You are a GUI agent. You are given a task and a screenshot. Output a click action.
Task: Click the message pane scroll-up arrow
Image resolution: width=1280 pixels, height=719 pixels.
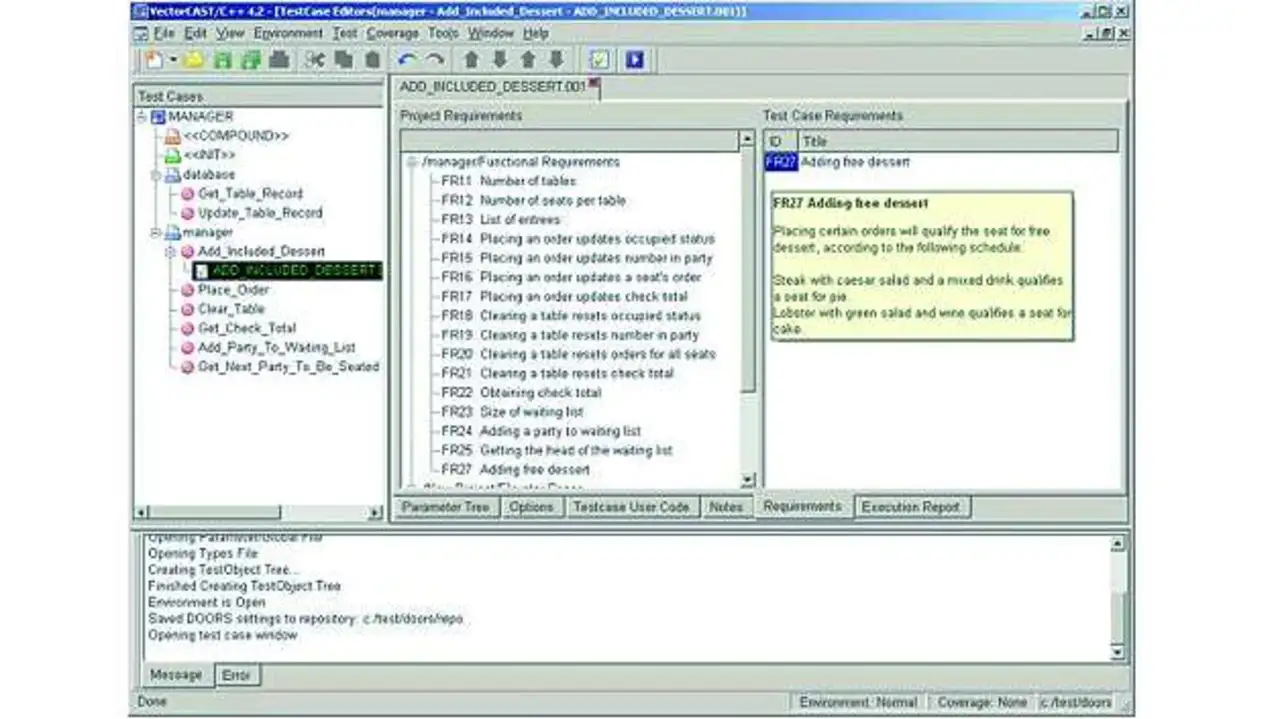tap(1118, 543)
